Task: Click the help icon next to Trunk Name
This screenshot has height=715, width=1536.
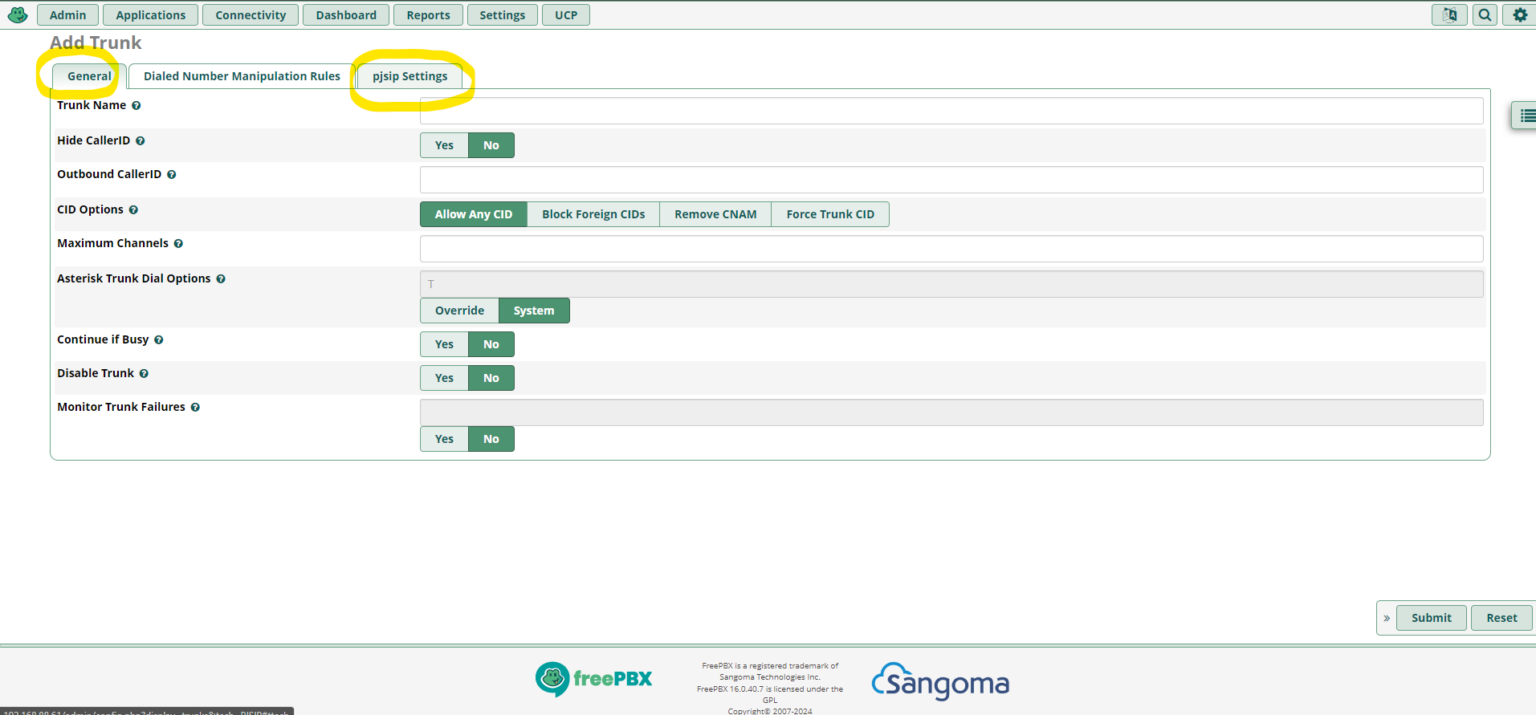Action: tap(136, 105)
